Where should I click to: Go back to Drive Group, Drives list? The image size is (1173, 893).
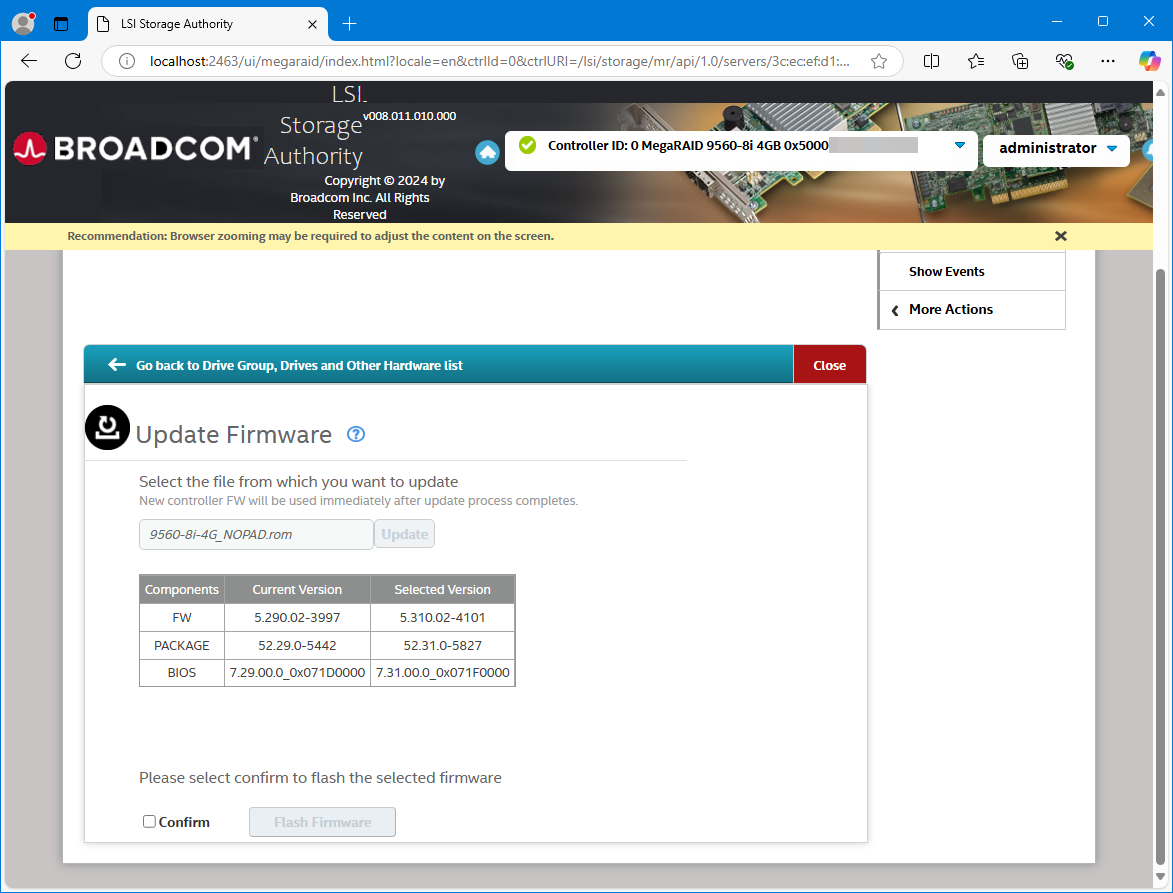[x=299, y=365]
